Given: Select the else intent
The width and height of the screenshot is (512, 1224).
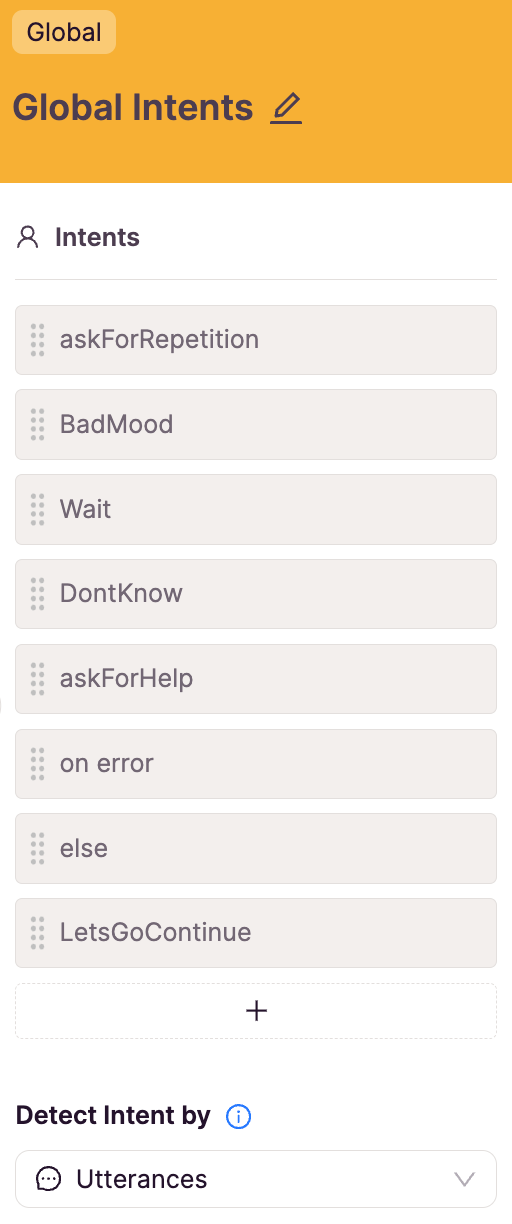Looking at the screenshot, I should 256,848.
